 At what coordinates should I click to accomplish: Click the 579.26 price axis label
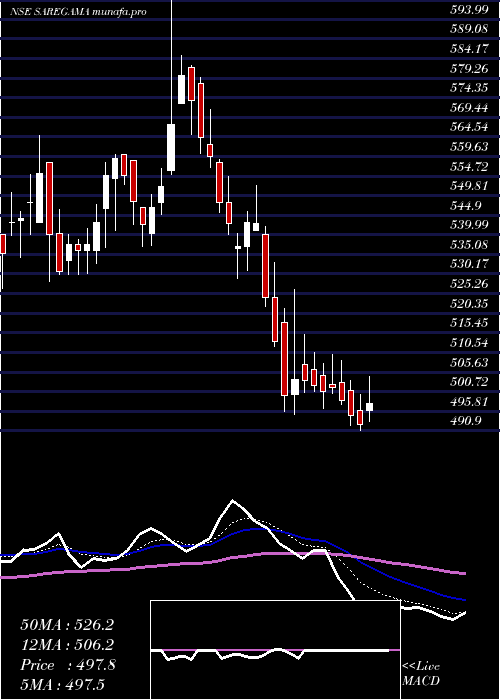point(469,69)
